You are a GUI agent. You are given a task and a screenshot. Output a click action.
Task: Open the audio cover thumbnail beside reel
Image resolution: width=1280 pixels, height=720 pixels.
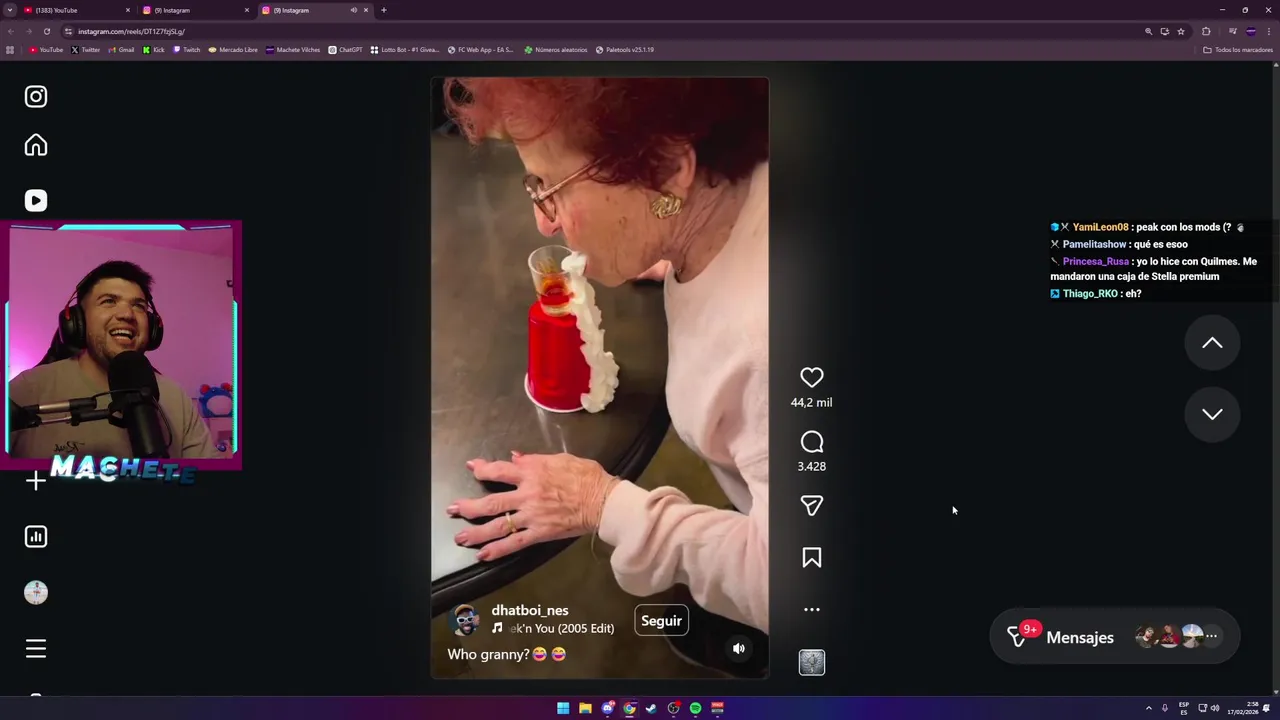tap(812, 662)
